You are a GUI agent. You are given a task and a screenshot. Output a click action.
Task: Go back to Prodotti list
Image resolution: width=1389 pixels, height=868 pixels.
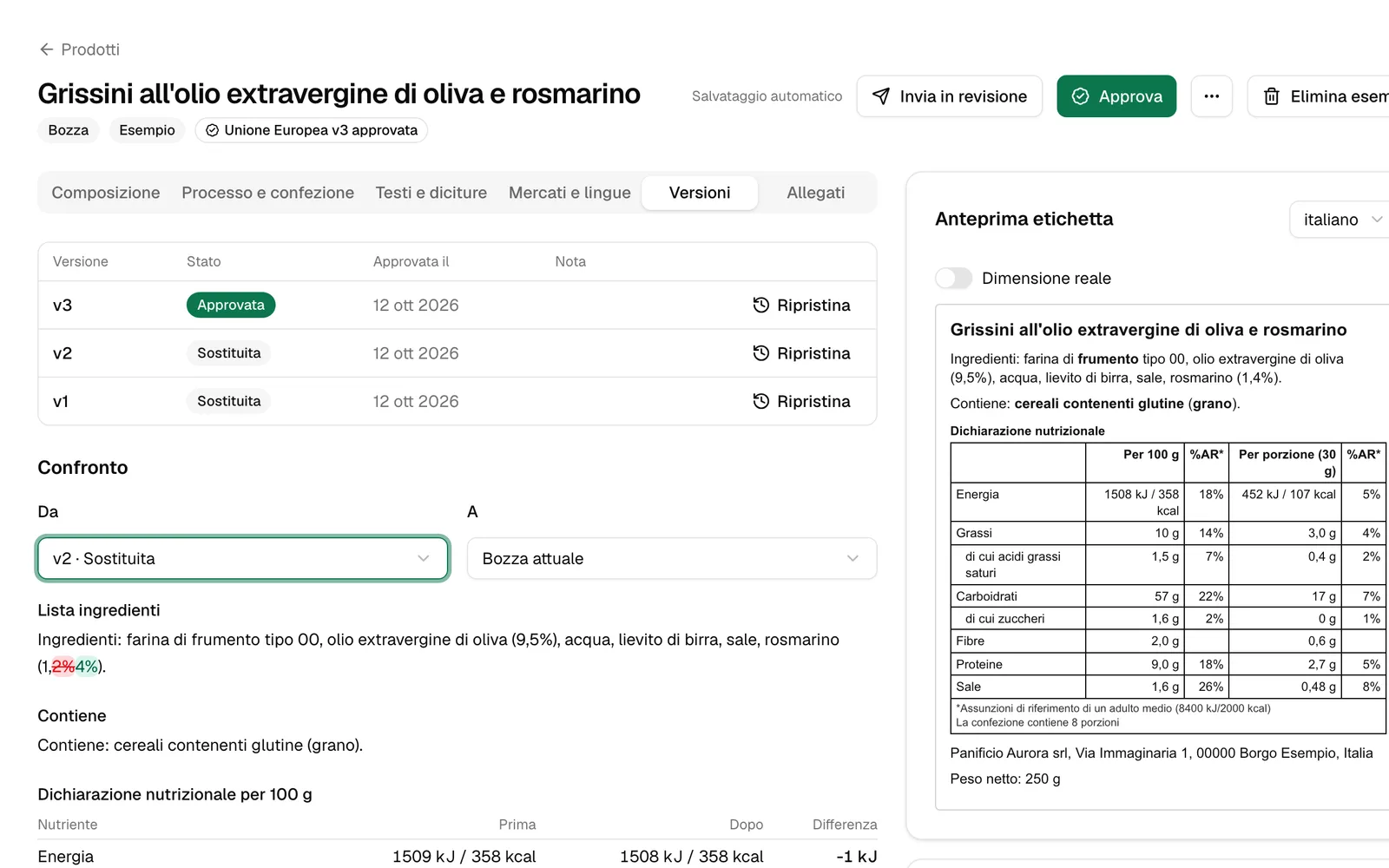click(79, 49)
